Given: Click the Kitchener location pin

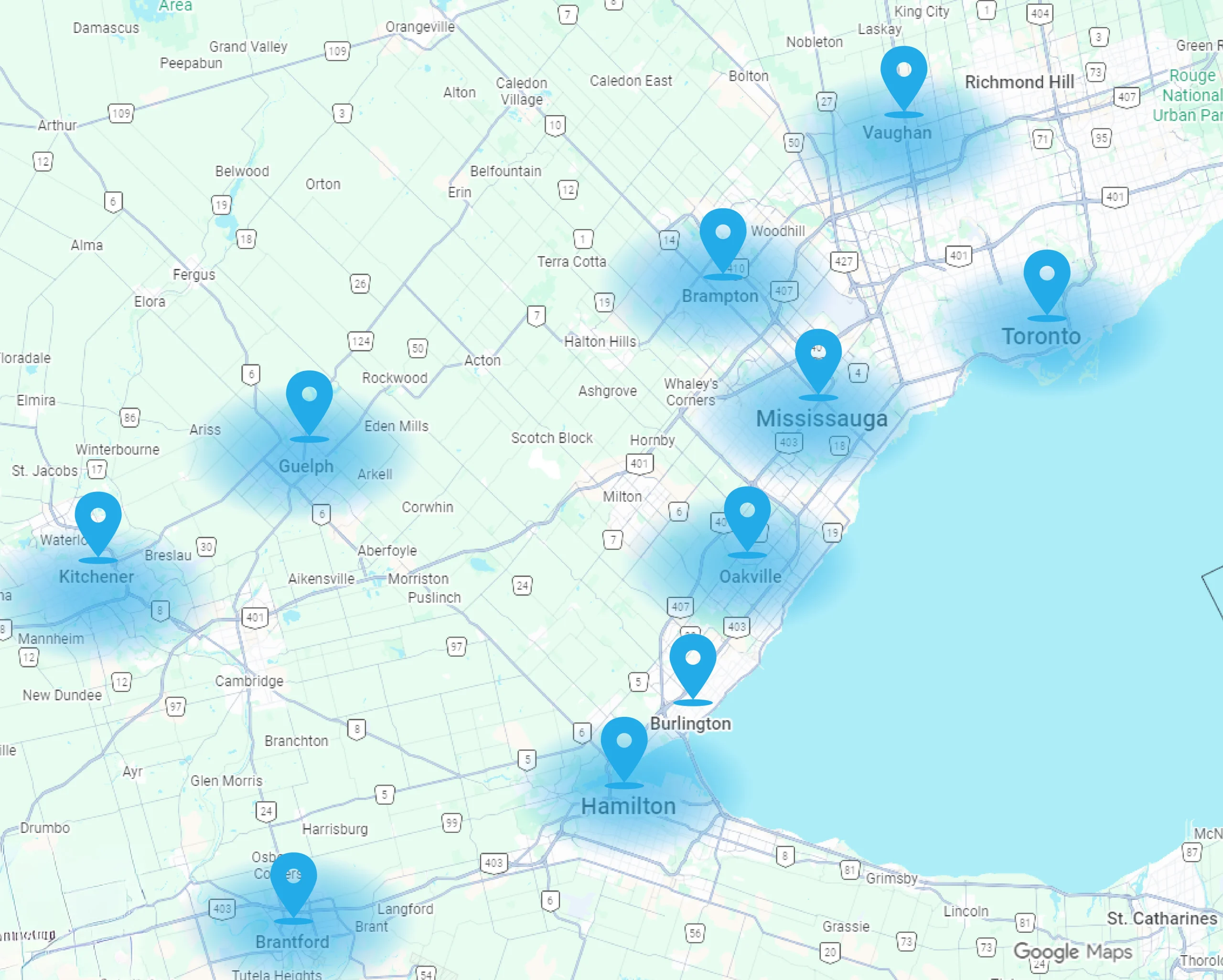Looking at the screenshot, I should 98,522.
